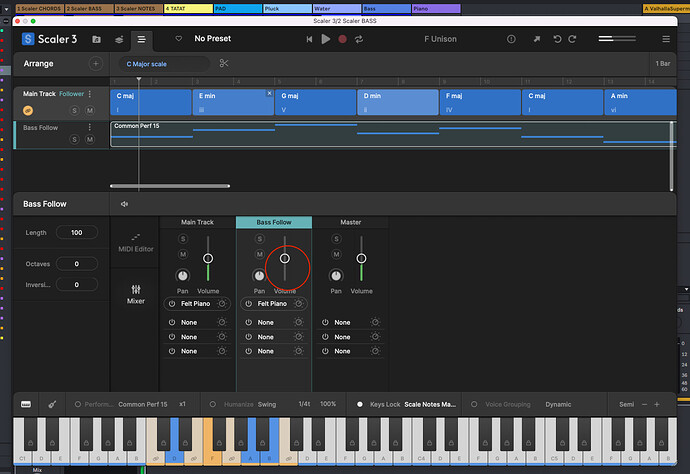Open the Mixer tab
Screen dimensions: 690x474
[136, 294]
